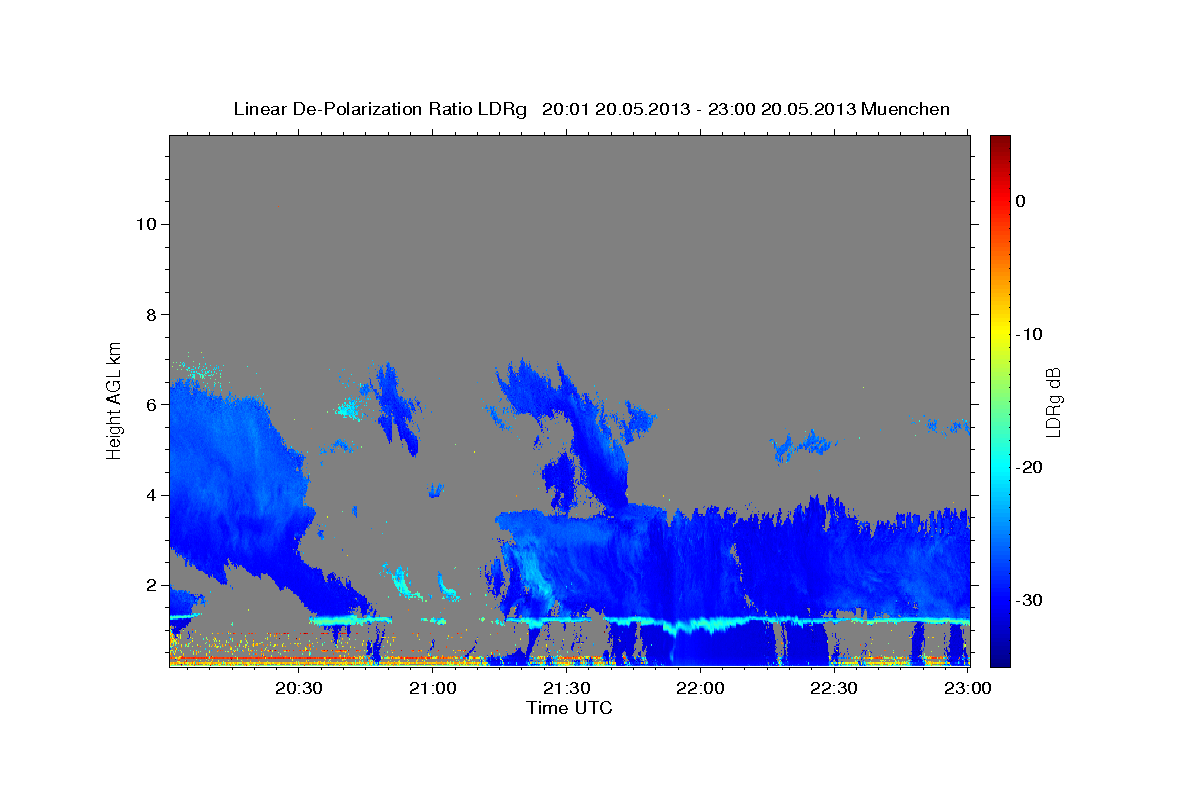Click the plot title 'Linear De-Polarization Ratio LDRg'
Viewport: 1200px width, 800px height.
point(380,109)
